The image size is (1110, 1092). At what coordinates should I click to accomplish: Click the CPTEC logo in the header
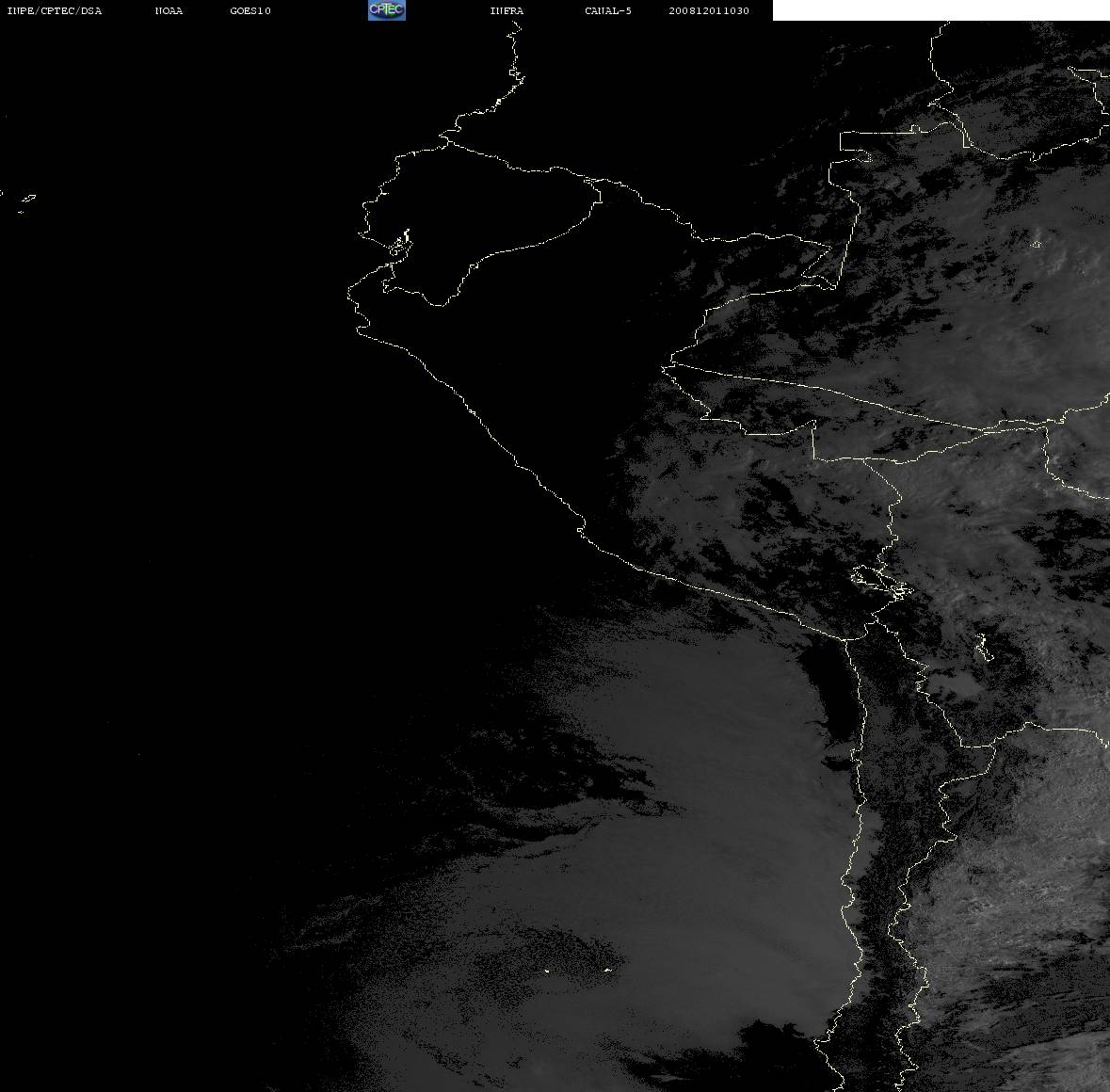387,10
